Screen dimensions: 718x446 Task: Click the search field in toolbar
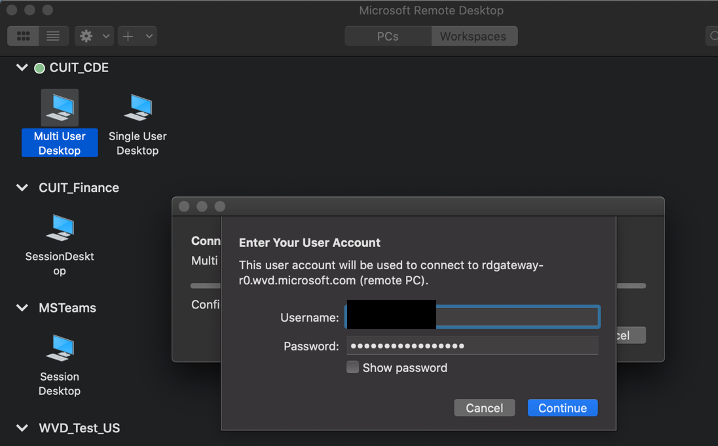(712, 36)
